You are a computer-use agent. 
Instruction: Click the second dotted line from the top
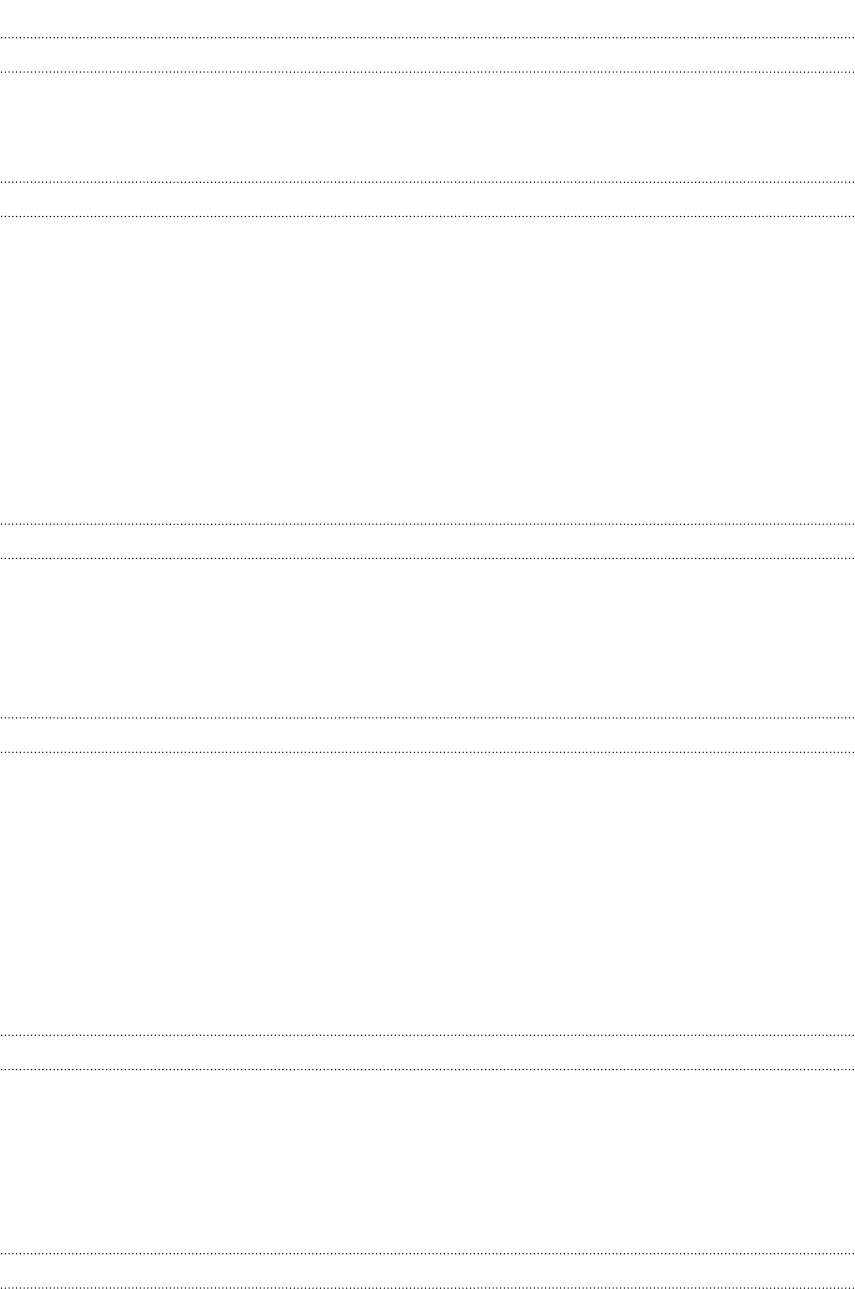(x=427, y=72)
